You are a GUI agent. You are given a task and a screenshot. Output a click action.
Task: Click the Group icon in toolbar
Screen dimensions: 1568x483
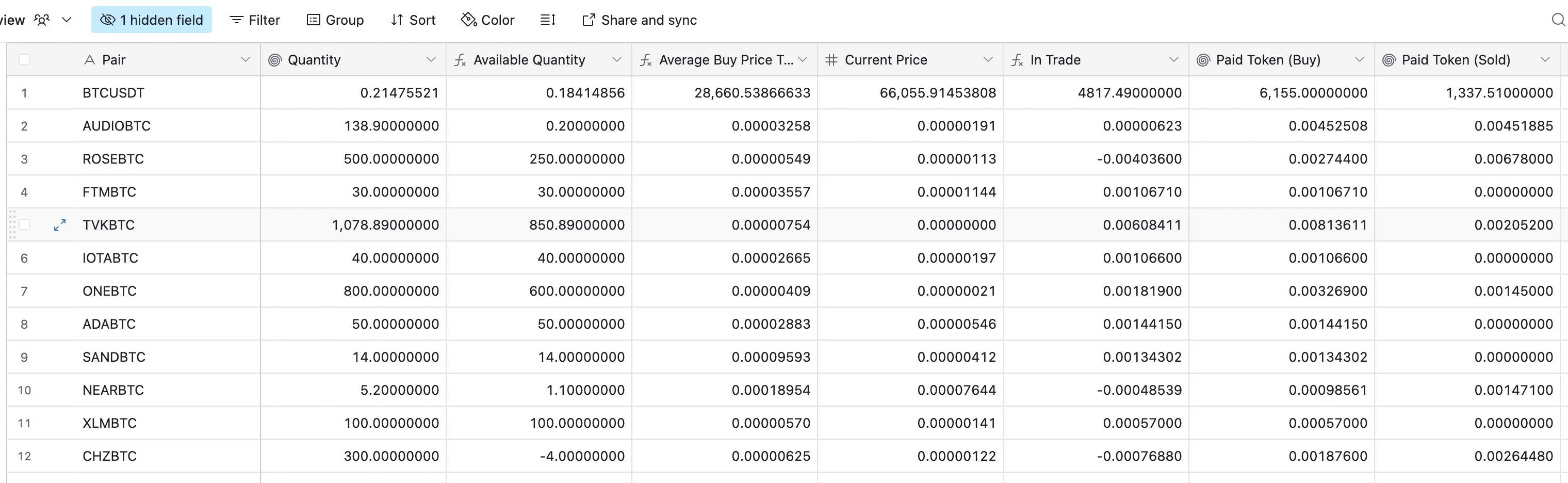(x=314, y=20)
